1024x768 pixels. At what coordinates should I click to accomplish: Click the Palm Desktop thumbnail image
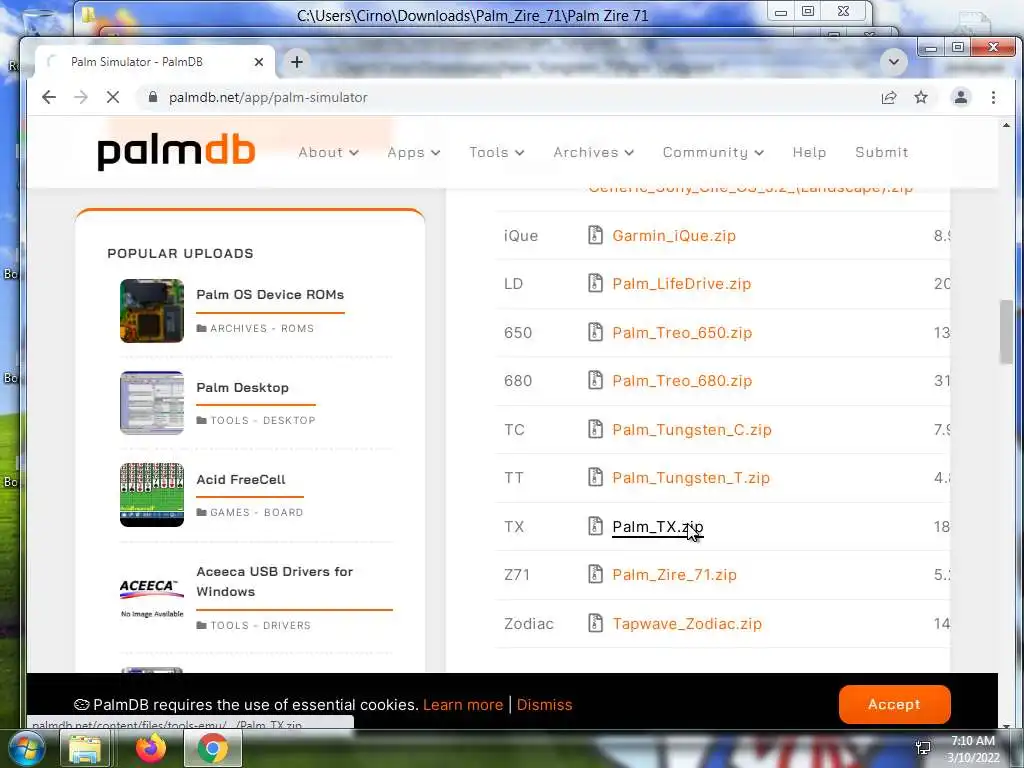(152, 403)
